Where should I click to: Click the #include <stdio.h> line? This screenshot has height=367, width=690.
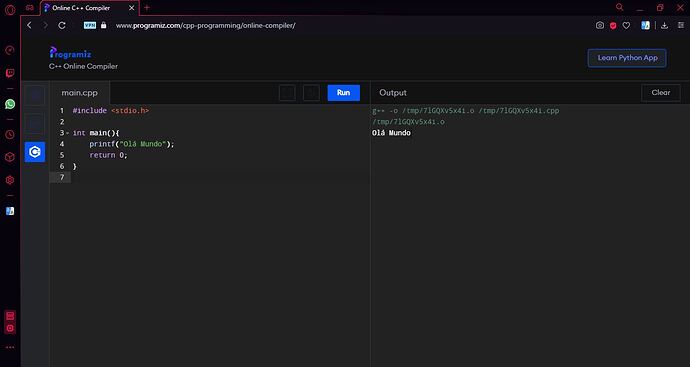(x=111, y=110)
